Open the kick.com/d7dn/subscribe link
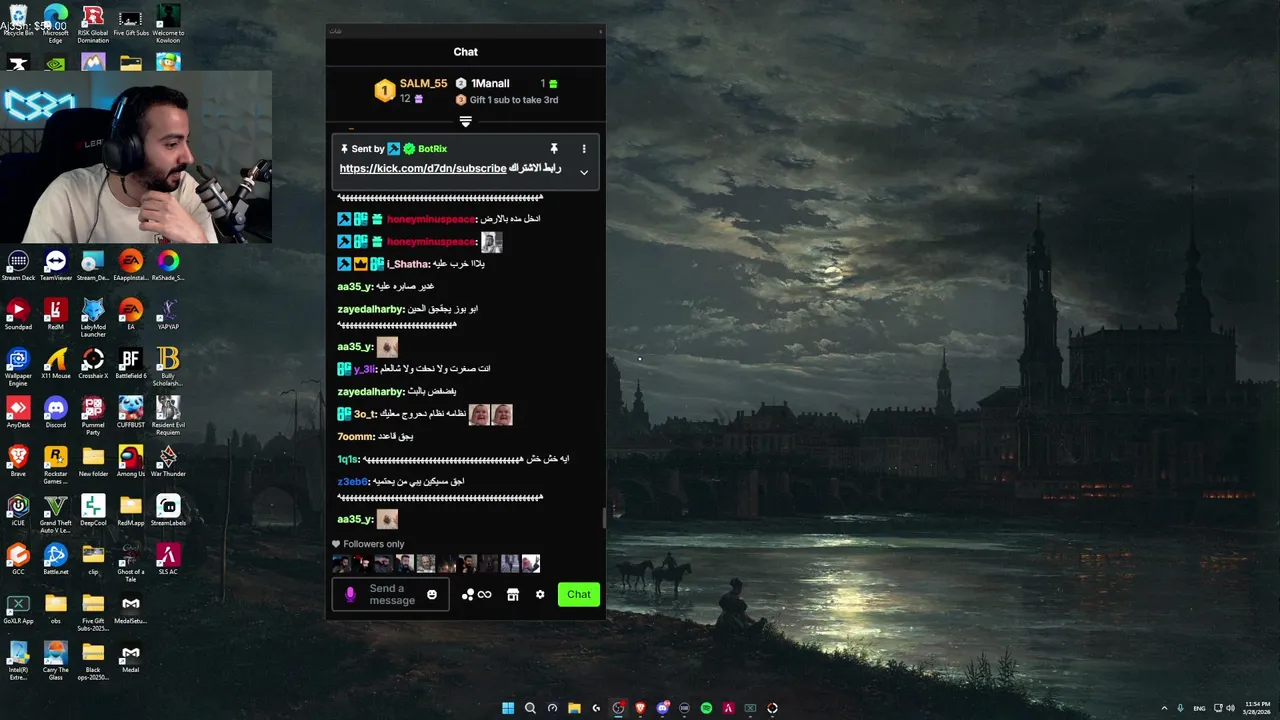The height and width of the screenshot is (720, 1280). [423, 168]
